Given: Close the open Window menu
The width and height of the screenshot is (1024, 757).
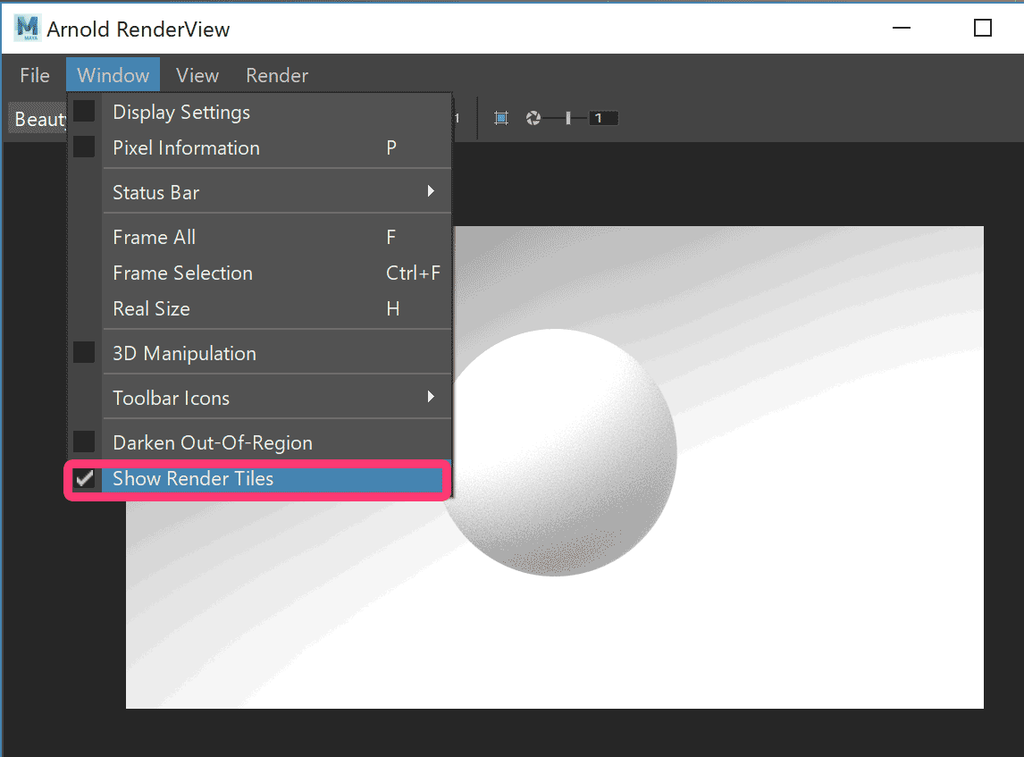Looking at the screenshot, I should tap(113, 75).
